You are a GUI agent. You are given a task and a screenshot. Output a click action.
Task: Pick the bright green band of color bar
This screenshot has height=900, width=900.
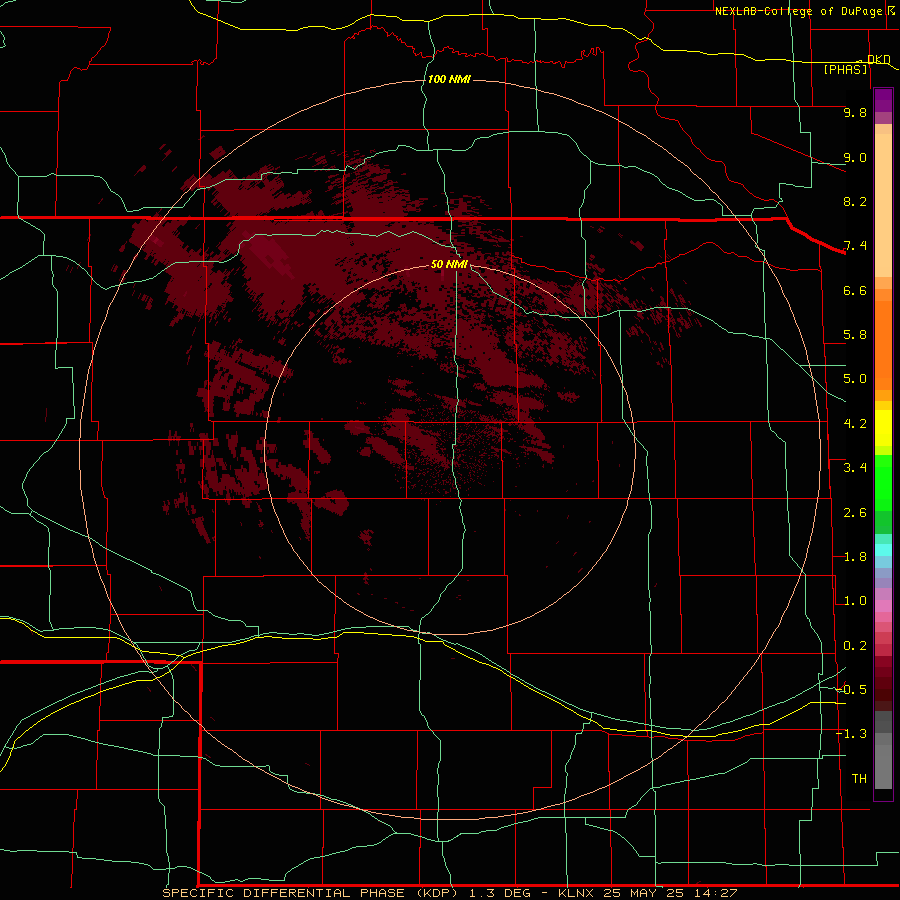883,483
